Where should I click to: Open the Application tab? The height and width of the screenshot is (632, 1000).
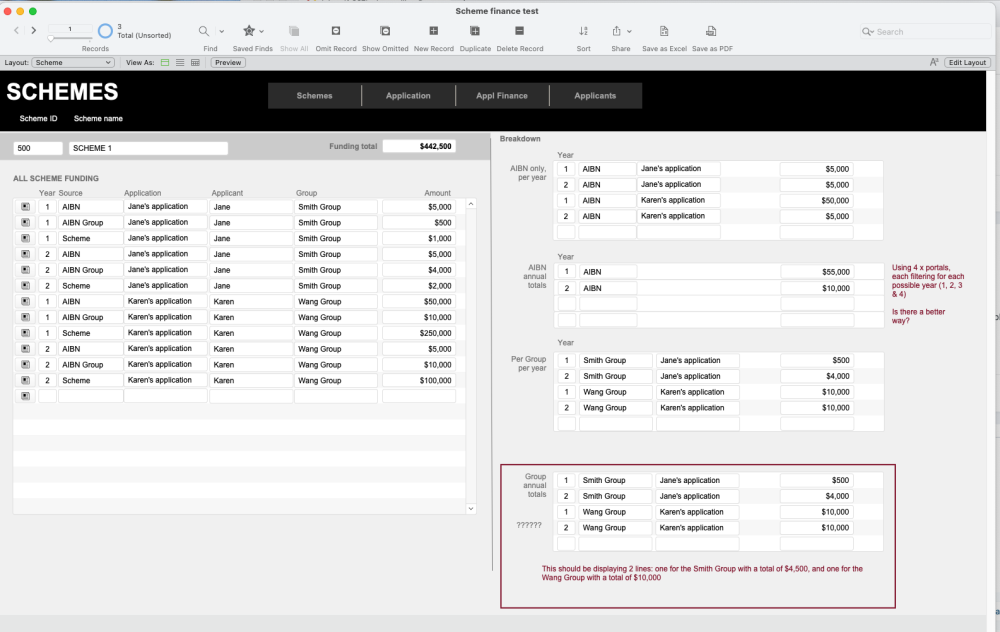[x=408, y=96]
